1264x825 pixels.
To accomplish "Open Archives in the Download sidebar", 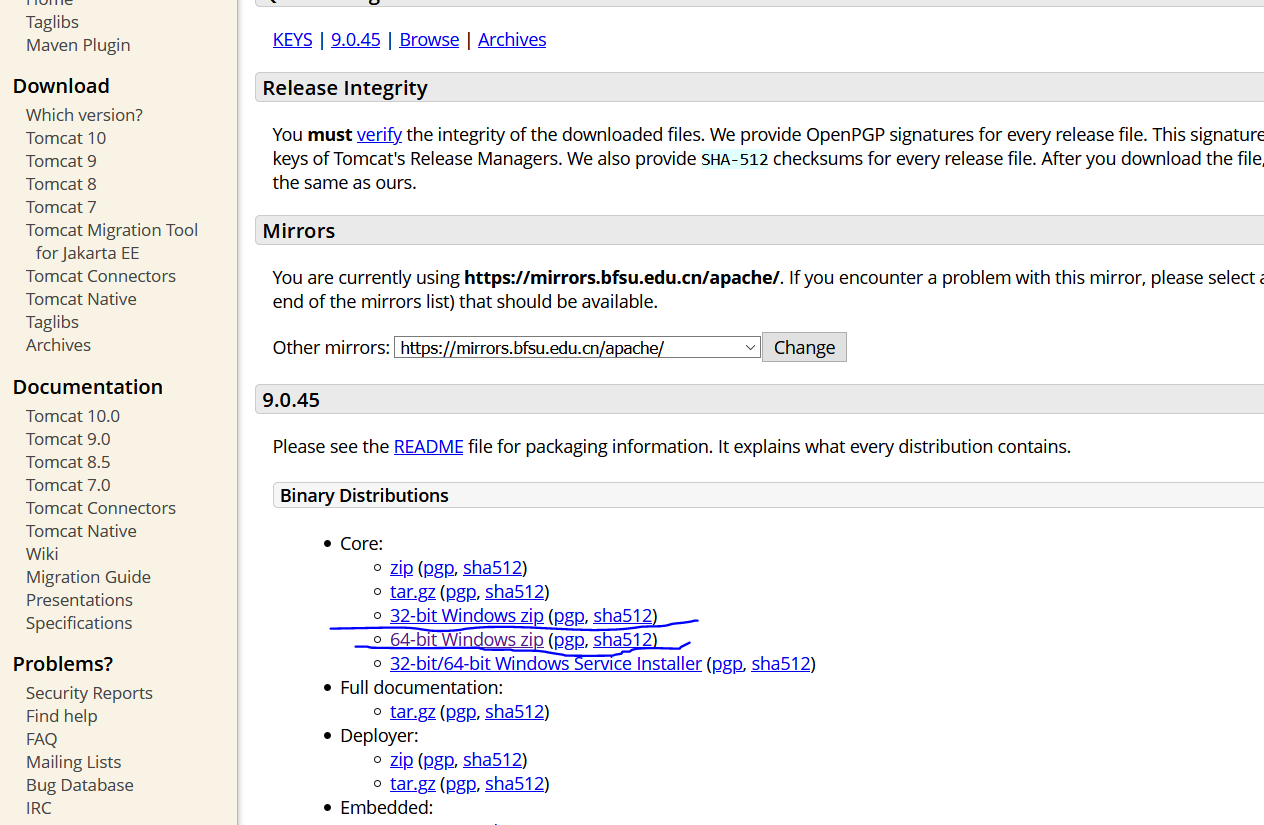I will point(58,345).
